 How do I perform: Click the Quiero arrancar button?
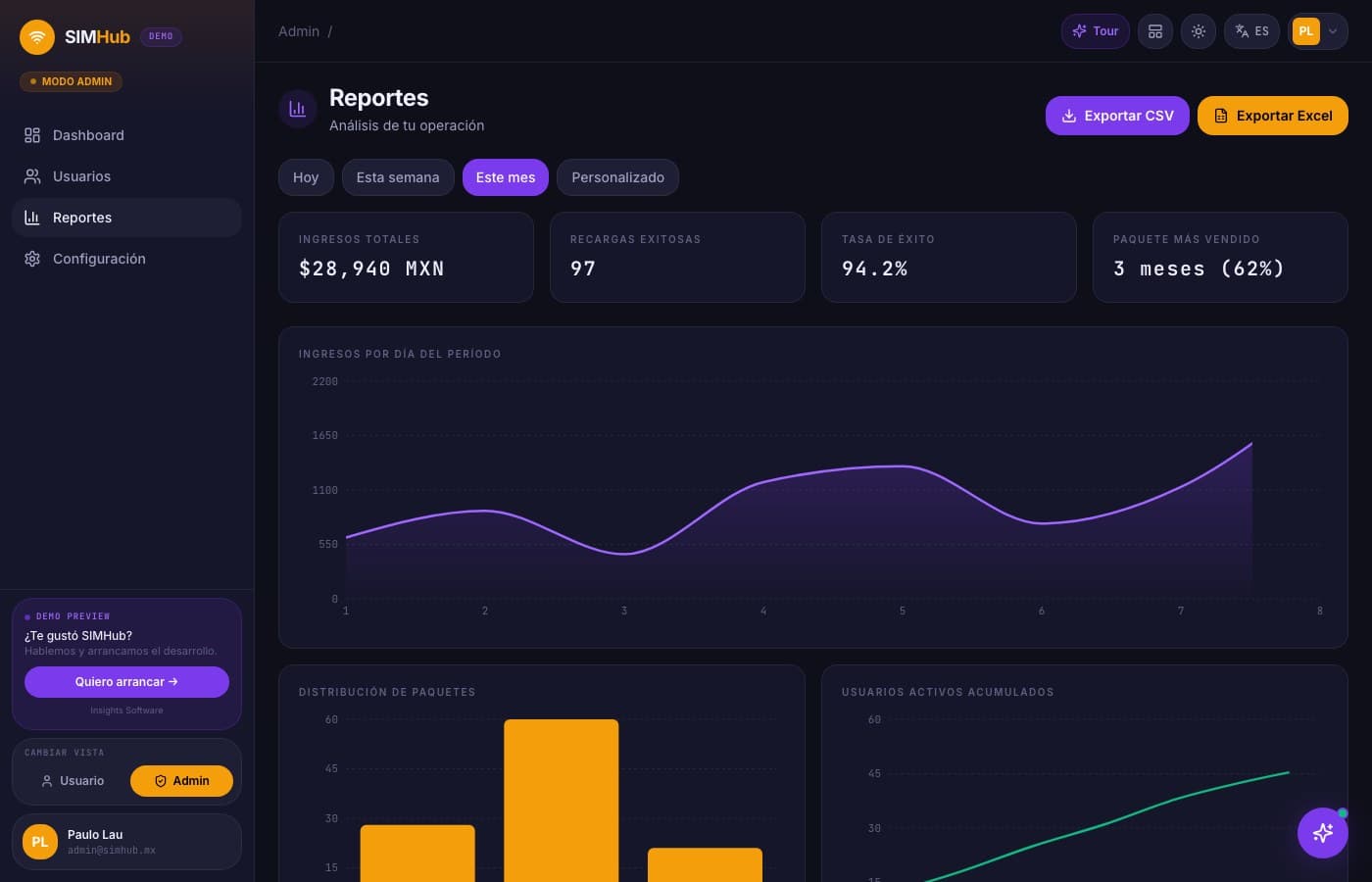pyautogui.click(x=126, y=682)
